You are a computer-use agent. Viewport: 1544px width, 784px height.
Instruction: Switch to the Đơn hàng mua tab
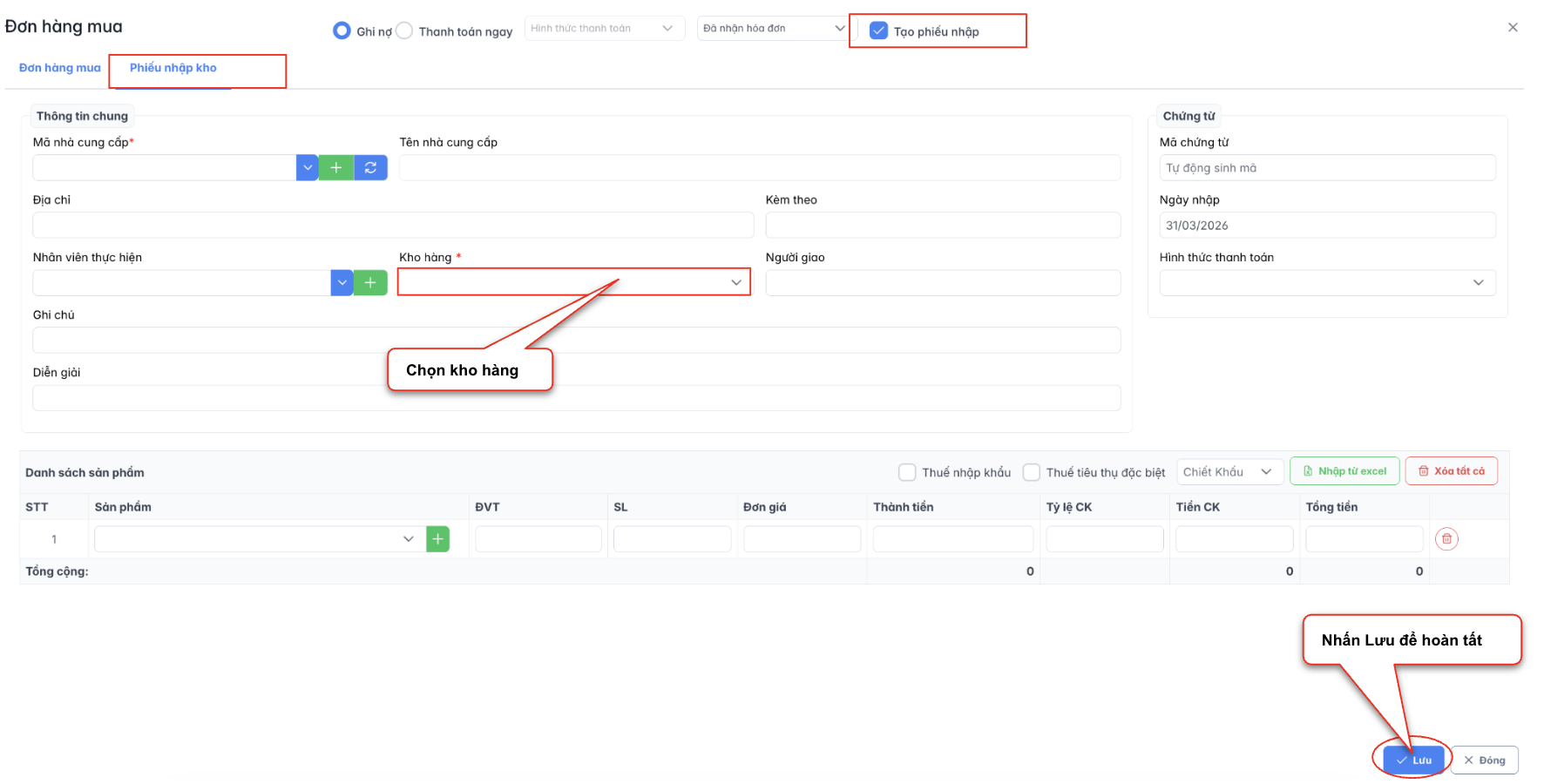(x=60, y=68)
